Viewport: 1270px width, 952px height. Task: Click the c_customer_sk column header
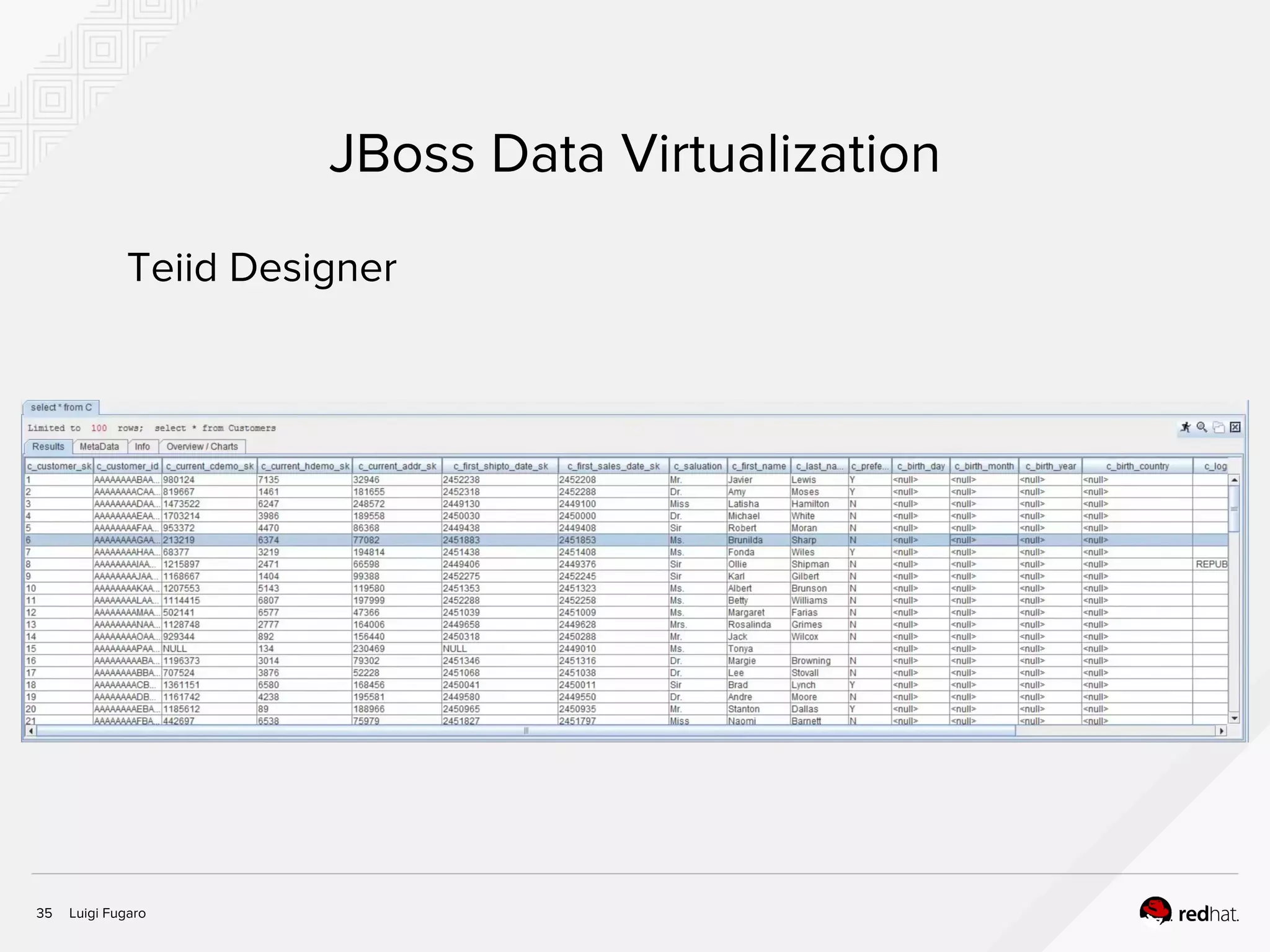(x=59, y=466)
